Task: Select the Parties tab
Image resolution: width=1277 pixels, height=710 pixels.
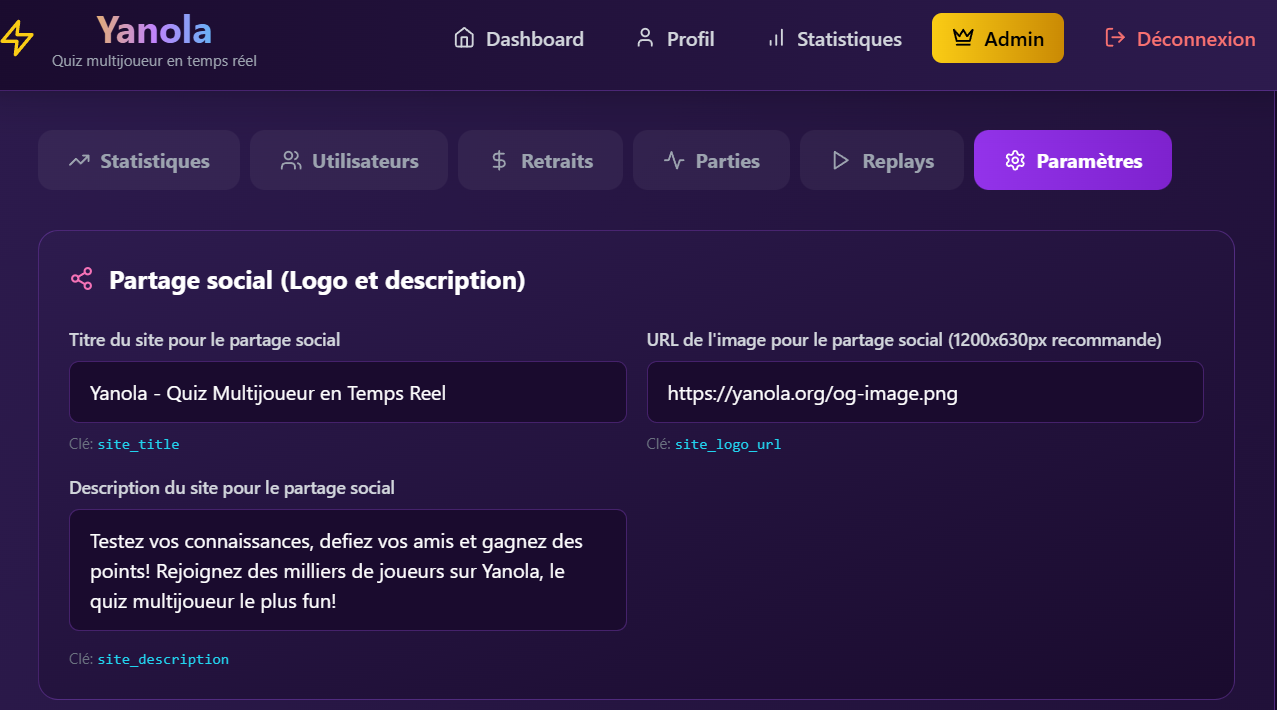Action: (711, 161)
